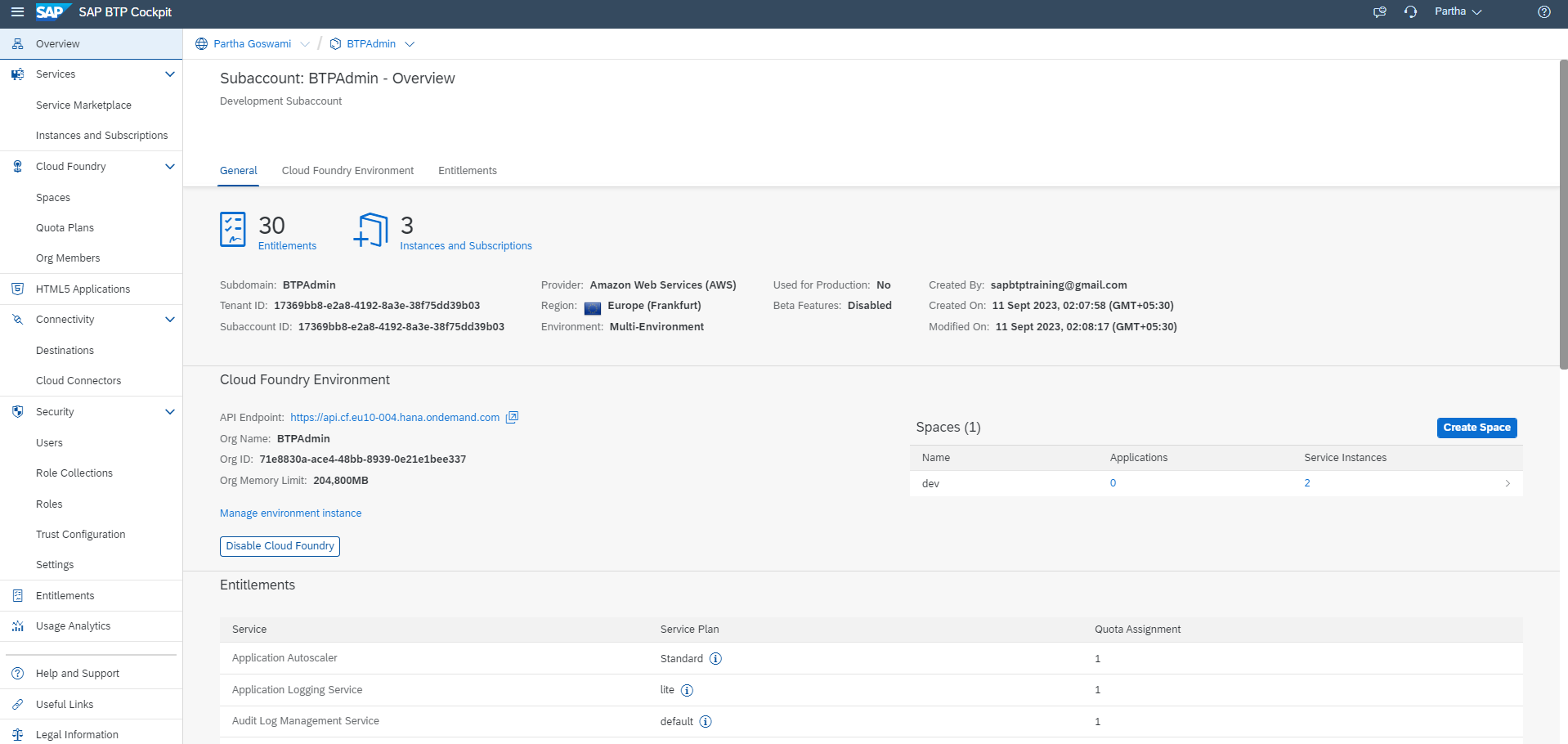The image size is (1568, 744).
Task: Click info icon next to Standard plan
Action: click(x=715, y=659)
